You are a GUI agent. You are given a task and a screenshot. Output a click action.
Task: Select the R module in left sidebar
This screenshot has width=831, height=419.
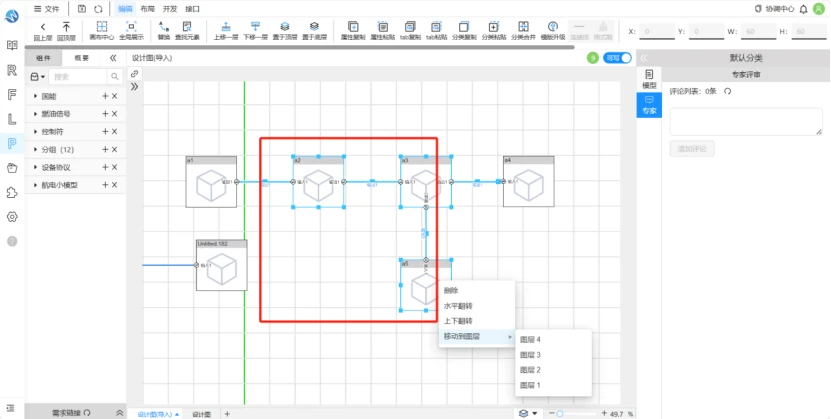[x=12, y=70]
